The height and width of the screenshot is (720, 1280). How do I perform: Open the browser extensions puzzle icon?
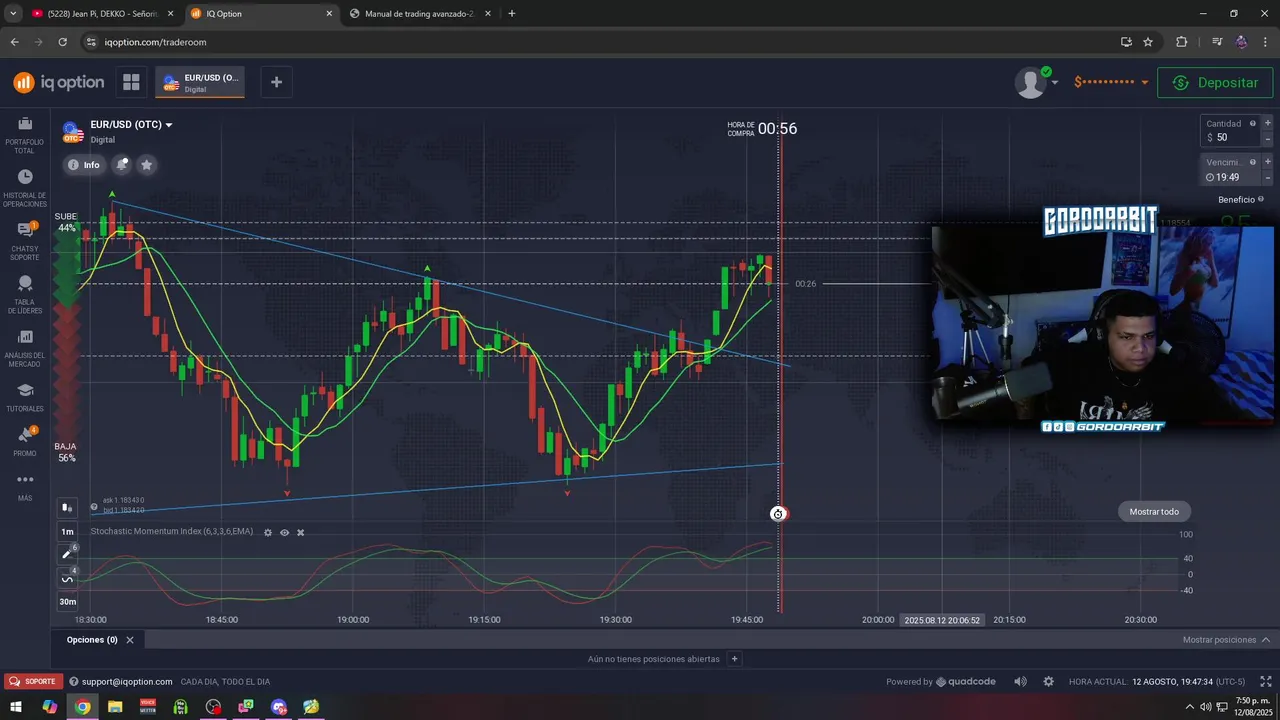pos(1182,42)
